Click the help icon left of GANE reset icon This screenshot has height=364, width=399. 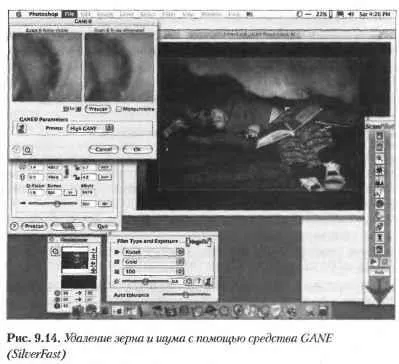tap(16, 150)
